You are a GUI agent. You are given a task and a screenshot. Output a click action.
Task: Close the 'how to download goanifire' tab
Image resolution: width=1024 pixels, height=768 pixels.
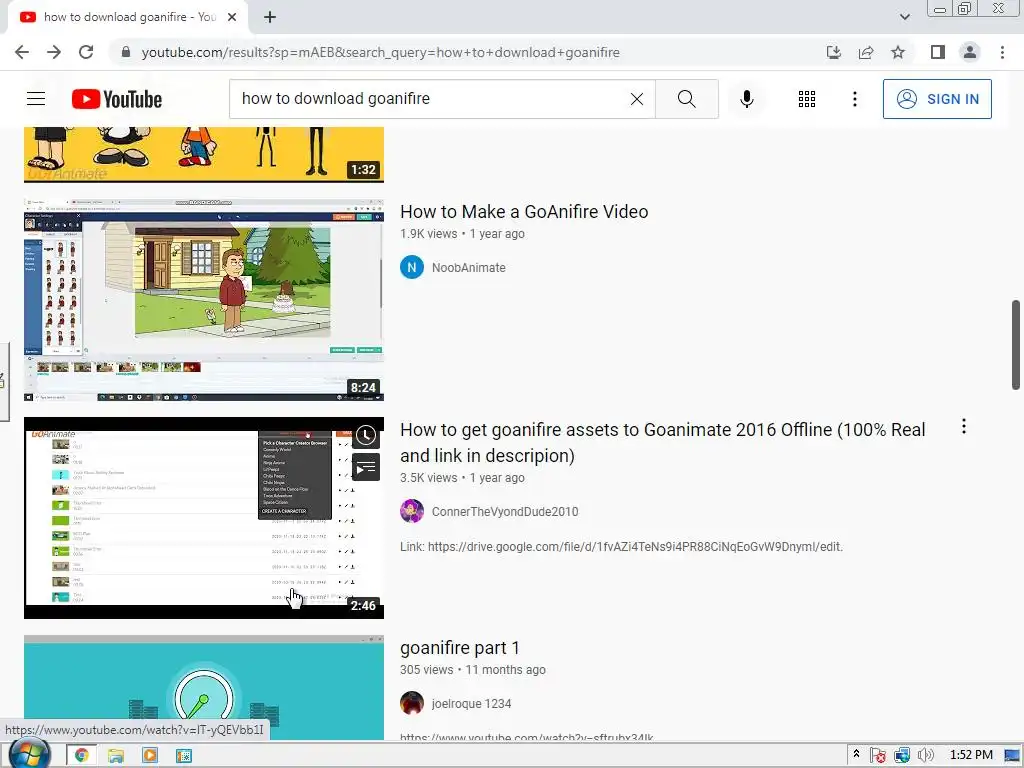(232, 17)
